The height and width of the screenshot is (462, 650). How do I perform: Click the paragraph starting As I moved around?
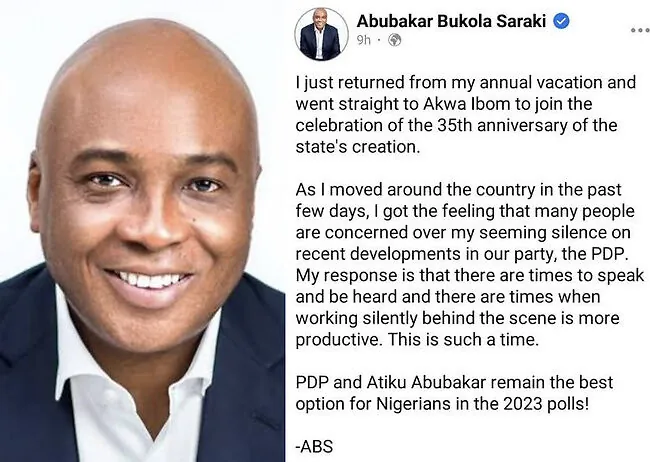470,265
